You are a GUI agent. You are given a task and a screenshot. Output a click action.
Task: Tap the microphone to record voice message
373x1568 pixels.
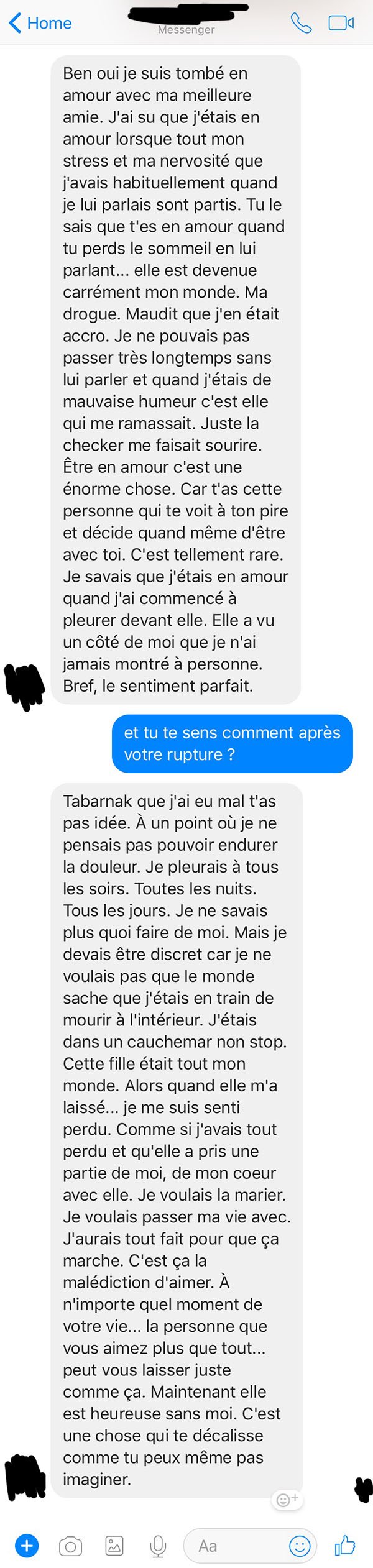click(x=159, y=1546)
